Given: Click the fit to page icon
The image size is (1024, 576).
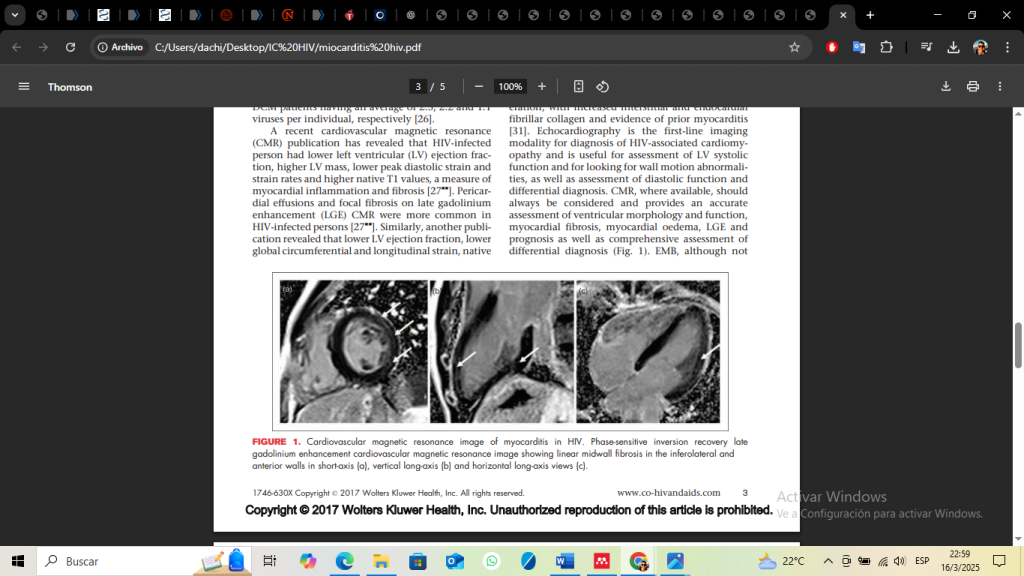Looking at the screenshot, I should point(578,87).
